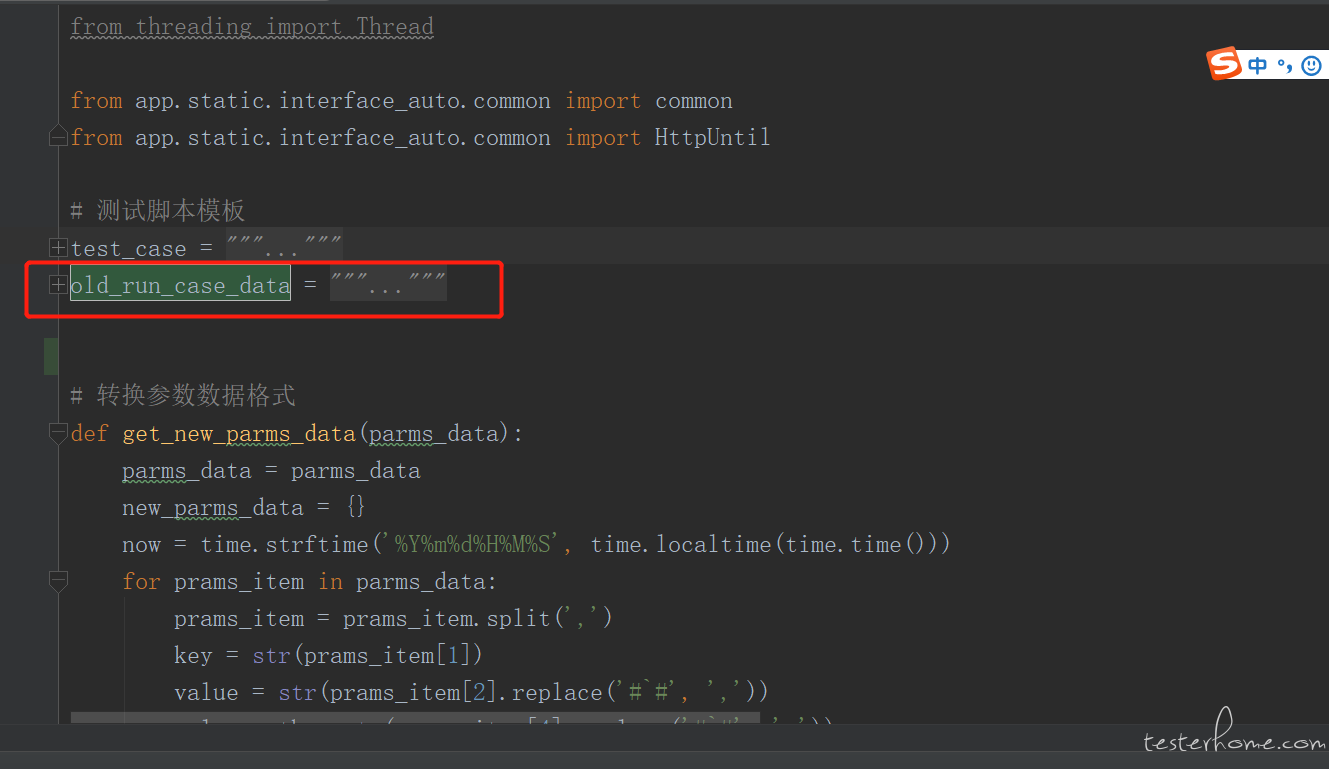The image size is (1329, 769).
Task: Collapse the import section at the HttpUntil line
Action: (58, 137)
